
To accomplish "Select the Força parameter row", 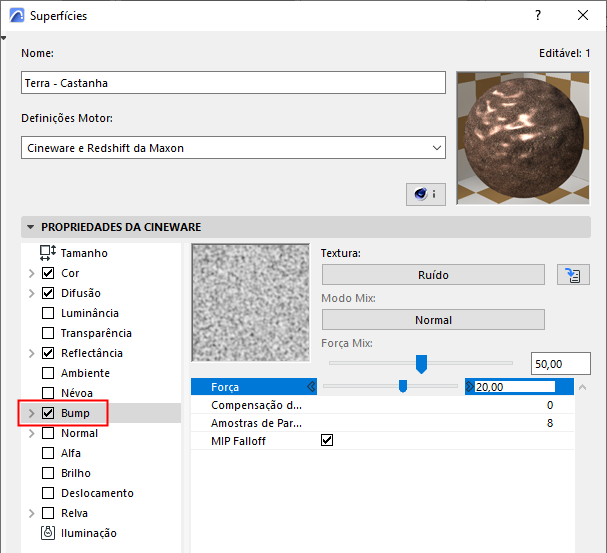I will [x=382, y=387].
